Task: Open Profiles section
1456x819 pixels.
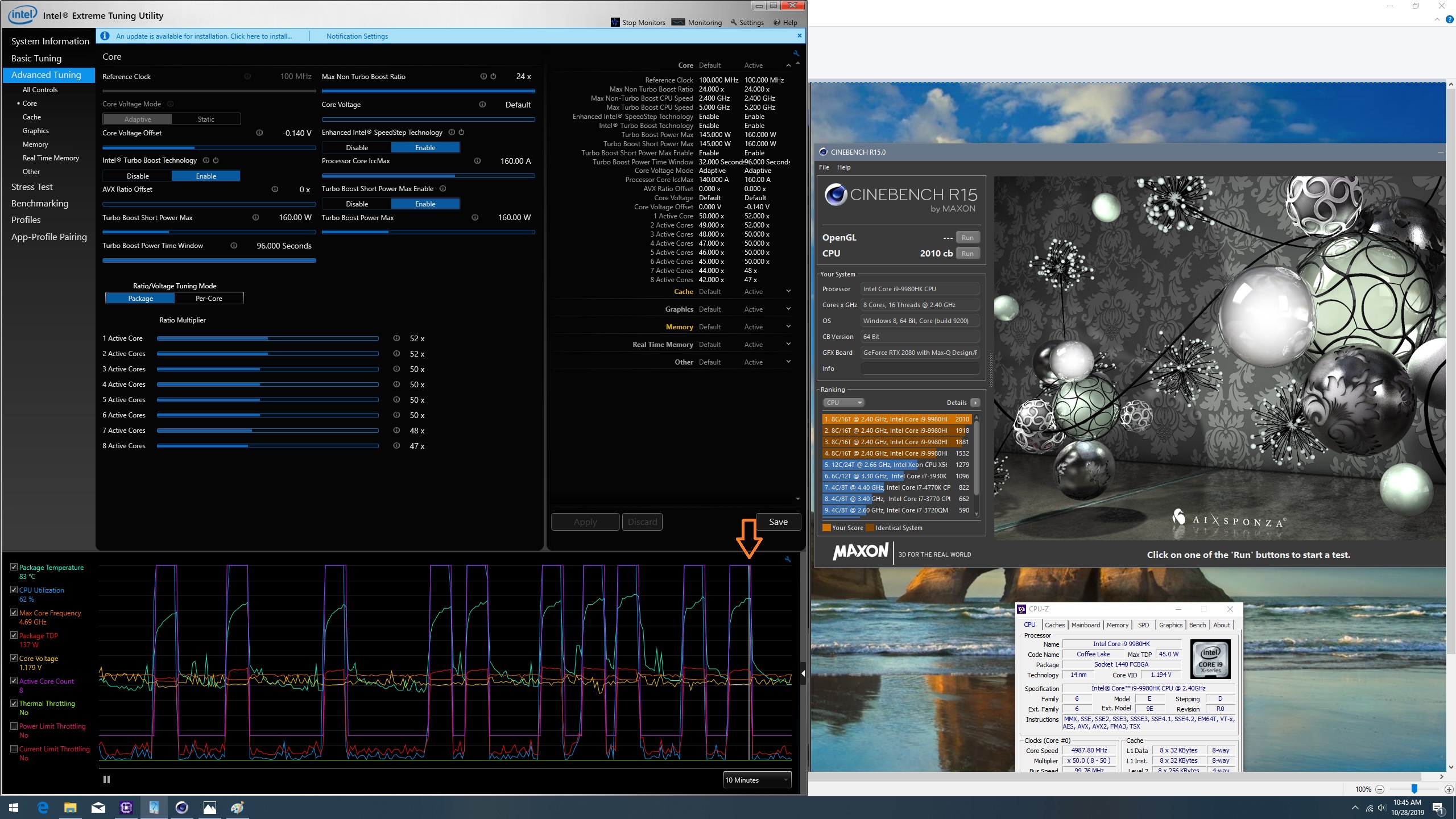Action: [26, 220]
